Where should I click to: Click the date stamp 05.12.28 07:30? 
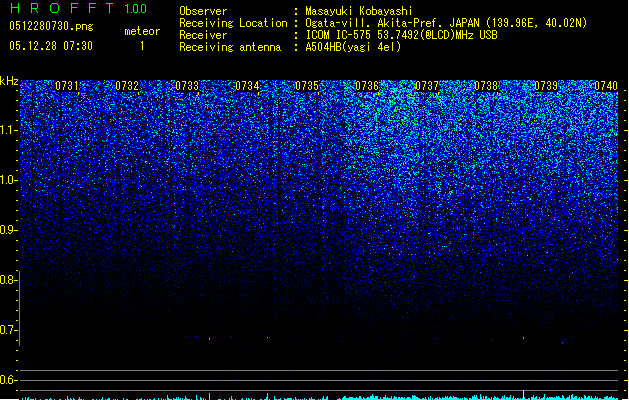(x=51, y=46)
